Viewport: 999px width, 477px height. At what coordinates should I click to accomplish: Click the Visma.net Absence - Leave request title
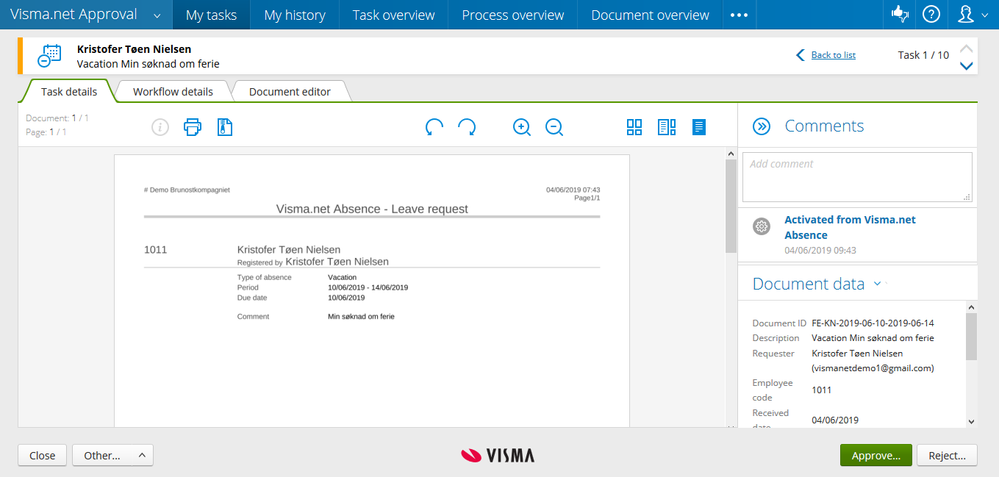[x=372, y=209]
